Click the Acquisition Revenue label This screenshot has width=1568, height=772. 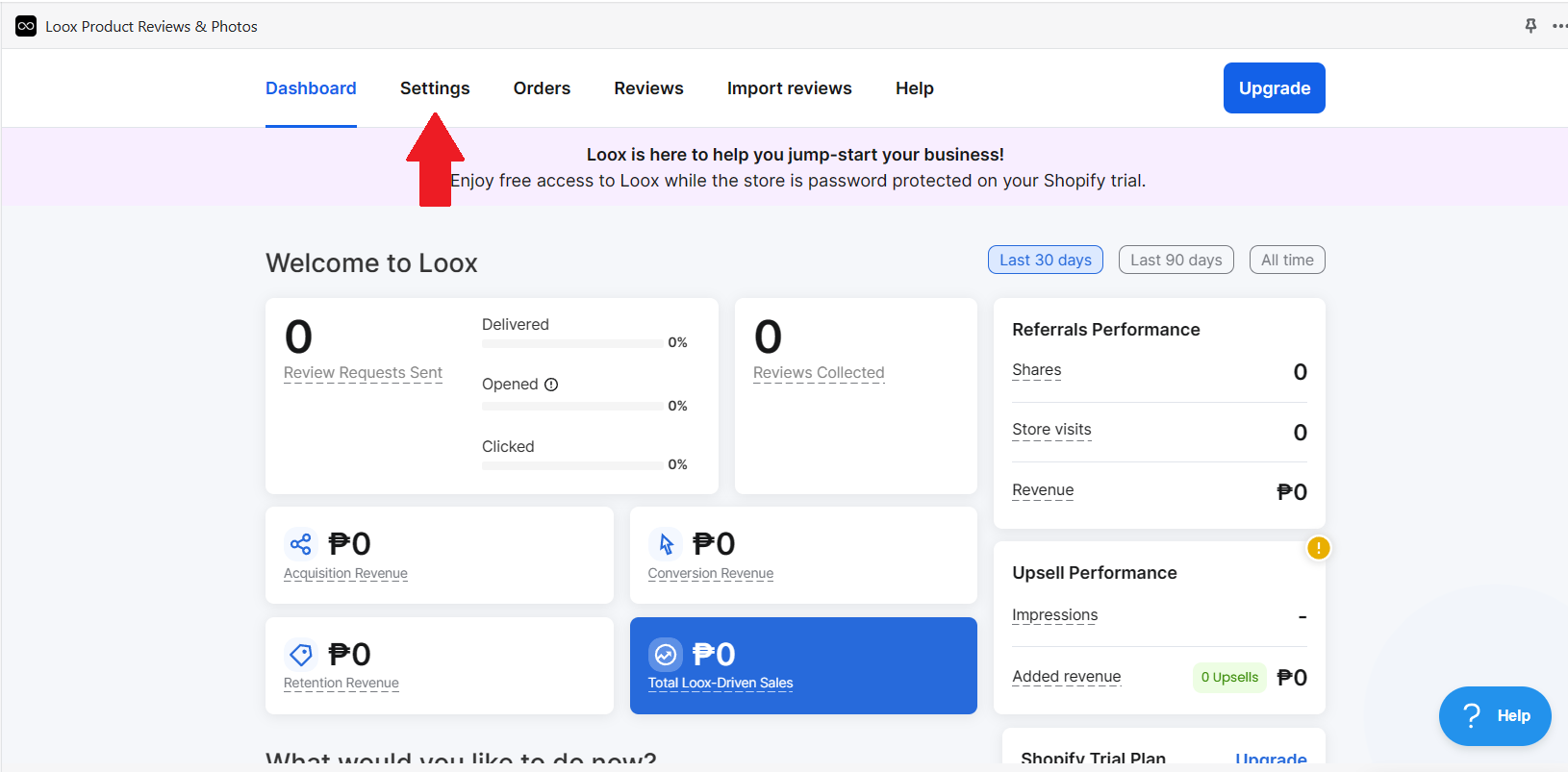(x=345, y=574)
